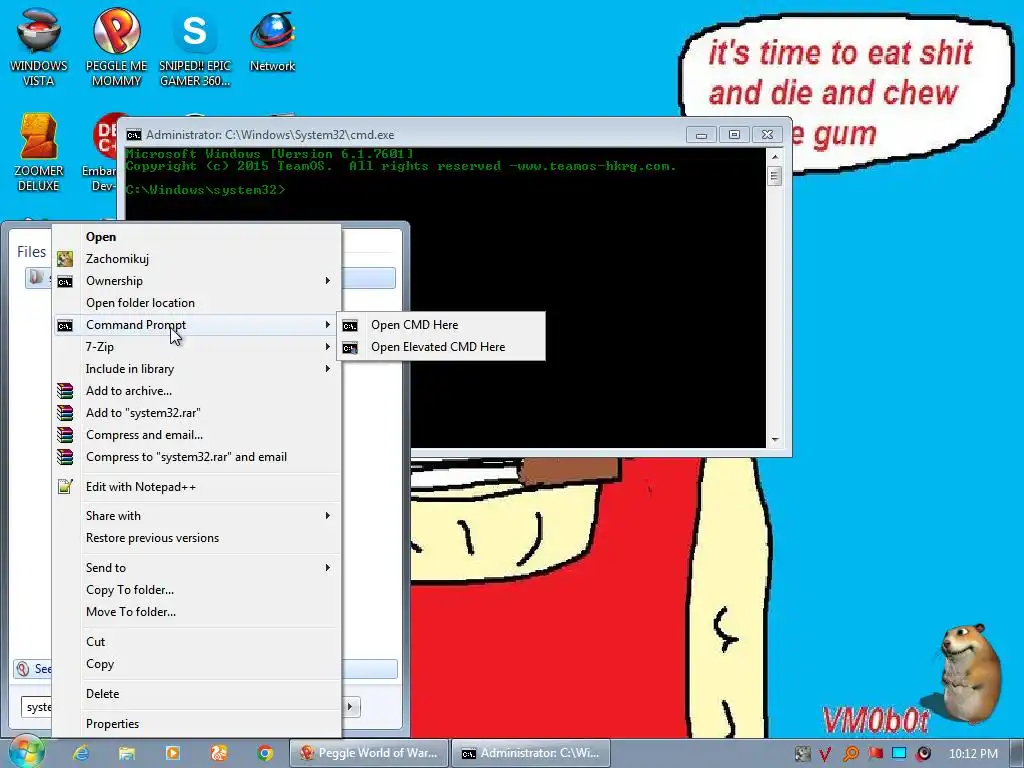This screenshot has width=1024, height=768.
Task: Click the cmd window scrollbar down arrow
Action: click(775, 440)
